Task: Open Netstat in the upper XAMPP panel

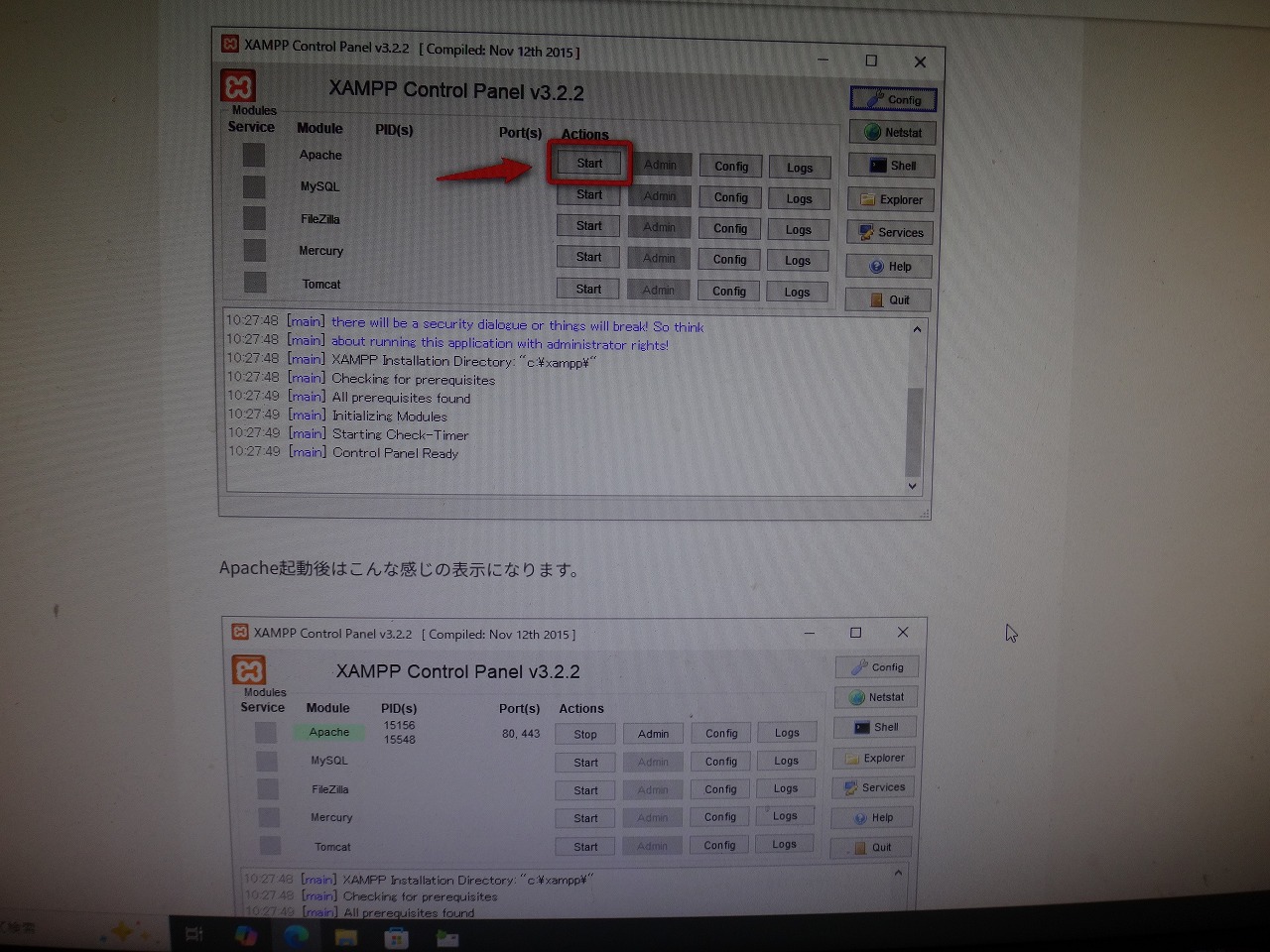Action: click(892, 133)
